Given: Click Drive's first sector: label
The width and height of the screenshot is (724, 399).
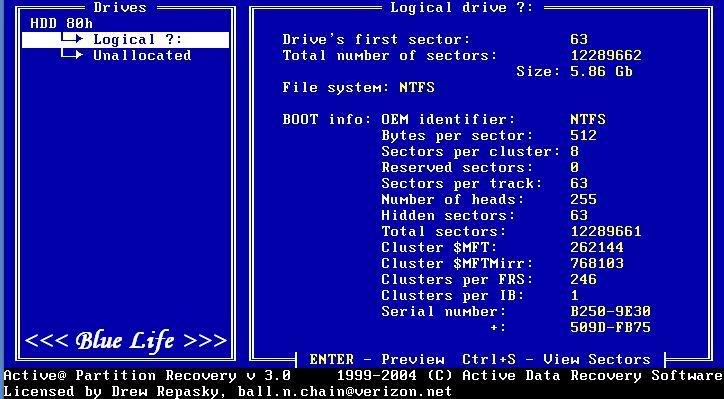Looking at the screenshot, I should coord(376,40).
